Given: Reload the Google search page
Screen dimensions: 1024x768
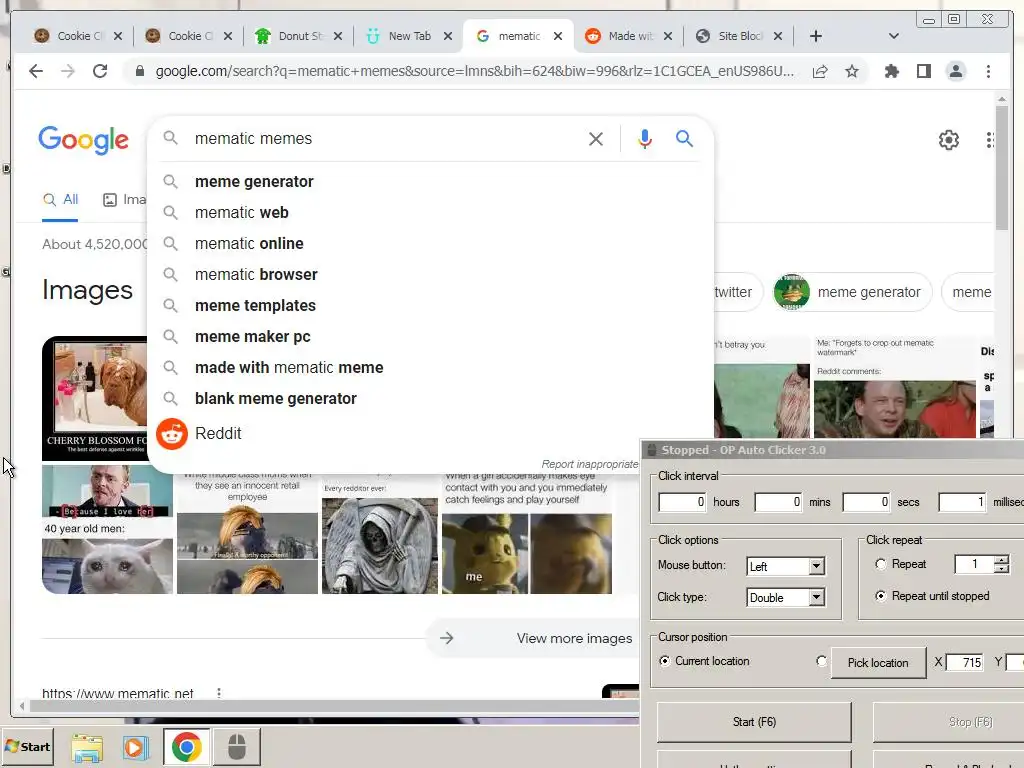Looking at the screenshot, I should 100,71.
